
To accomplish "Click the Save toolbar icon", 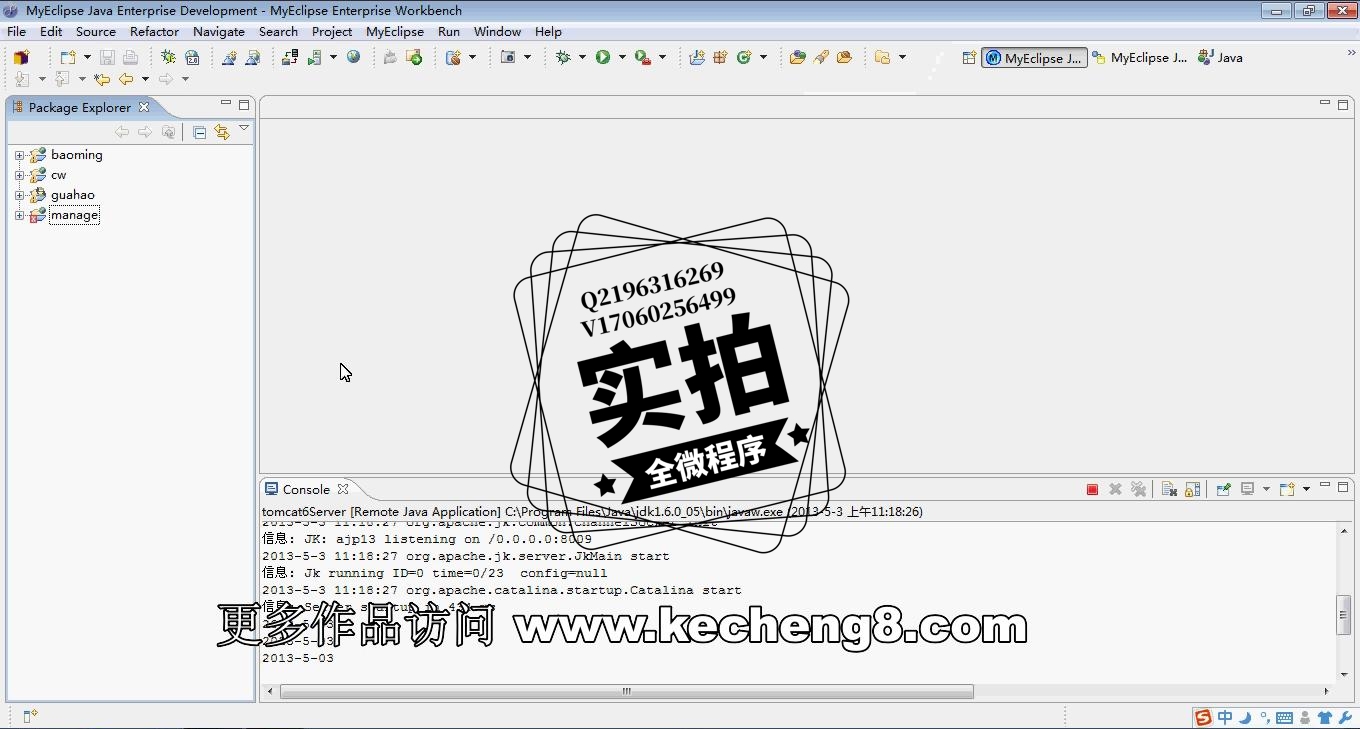I will 107,58.
